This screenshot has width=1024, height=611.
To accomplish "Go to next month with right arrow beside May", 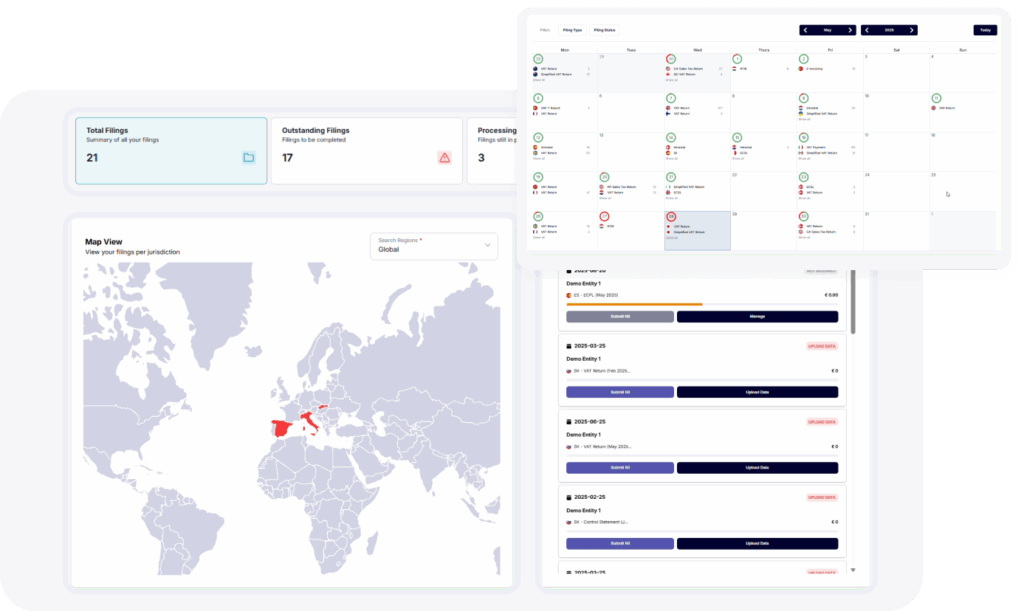I will 850,30.
